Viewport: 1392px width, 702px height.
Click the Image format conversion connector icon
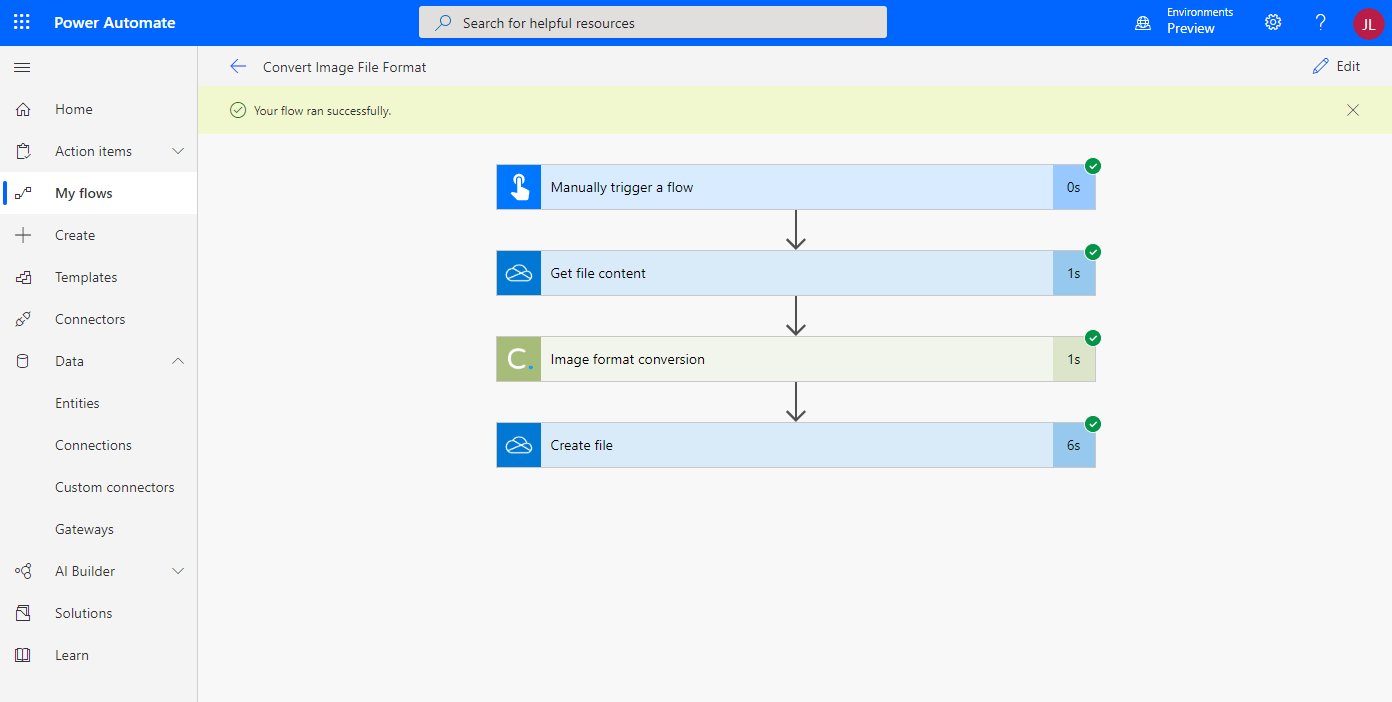[x=518, y=358]
